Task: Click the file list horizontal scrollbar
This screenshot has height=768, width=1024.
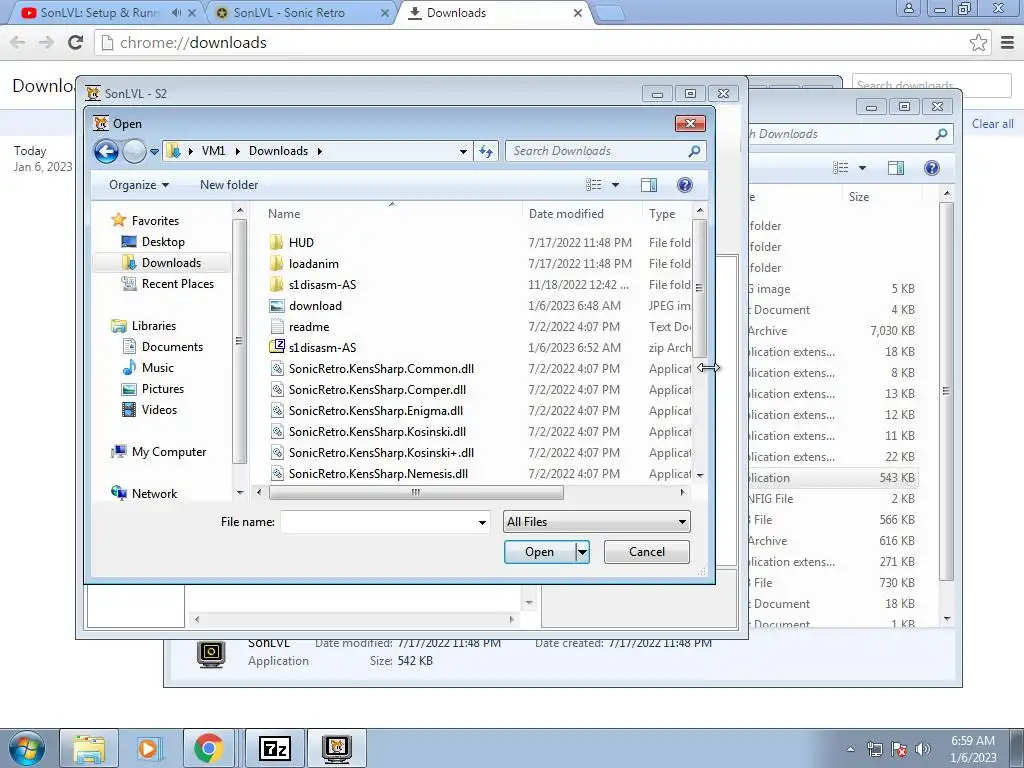Action: coord(416,492)
